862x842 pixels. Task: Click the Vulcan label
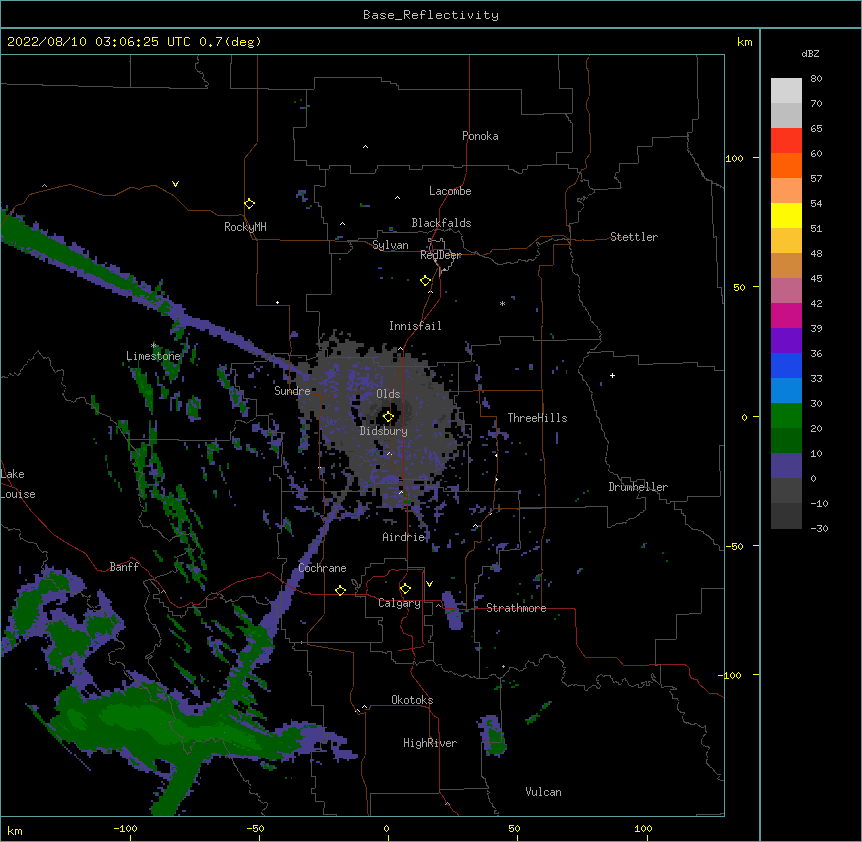point(543,792)
